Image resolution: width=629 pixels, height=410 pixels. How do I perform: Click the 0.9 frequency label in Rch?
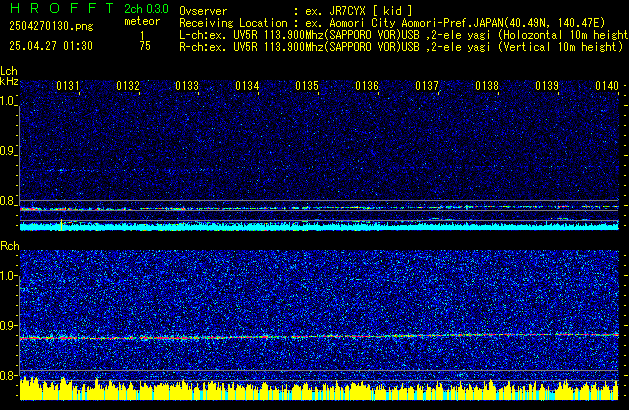click(x=8, y=326)
